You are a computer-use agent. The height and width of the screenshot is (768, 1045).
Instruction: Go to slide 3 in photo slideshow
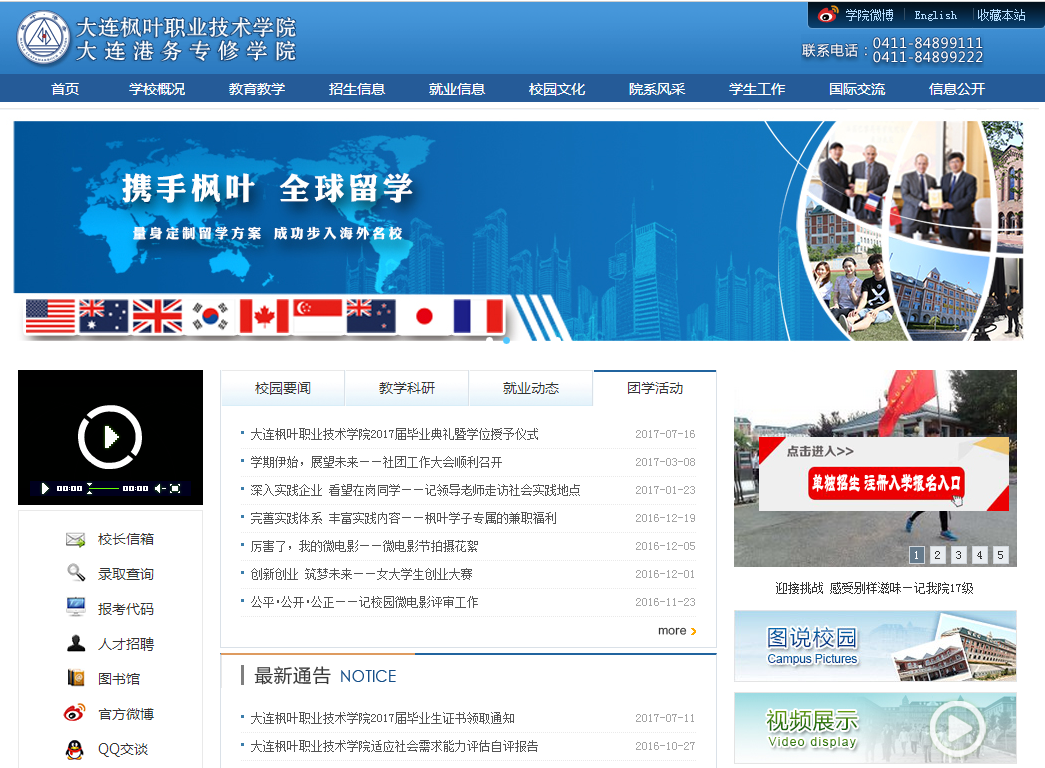point(958,555)
